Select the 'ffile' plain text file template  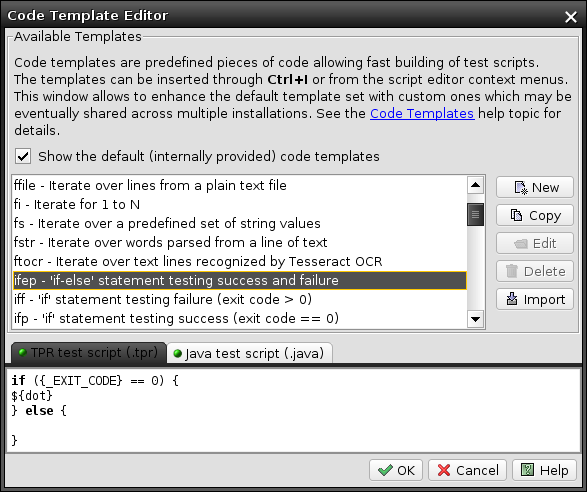pos(240,185)
